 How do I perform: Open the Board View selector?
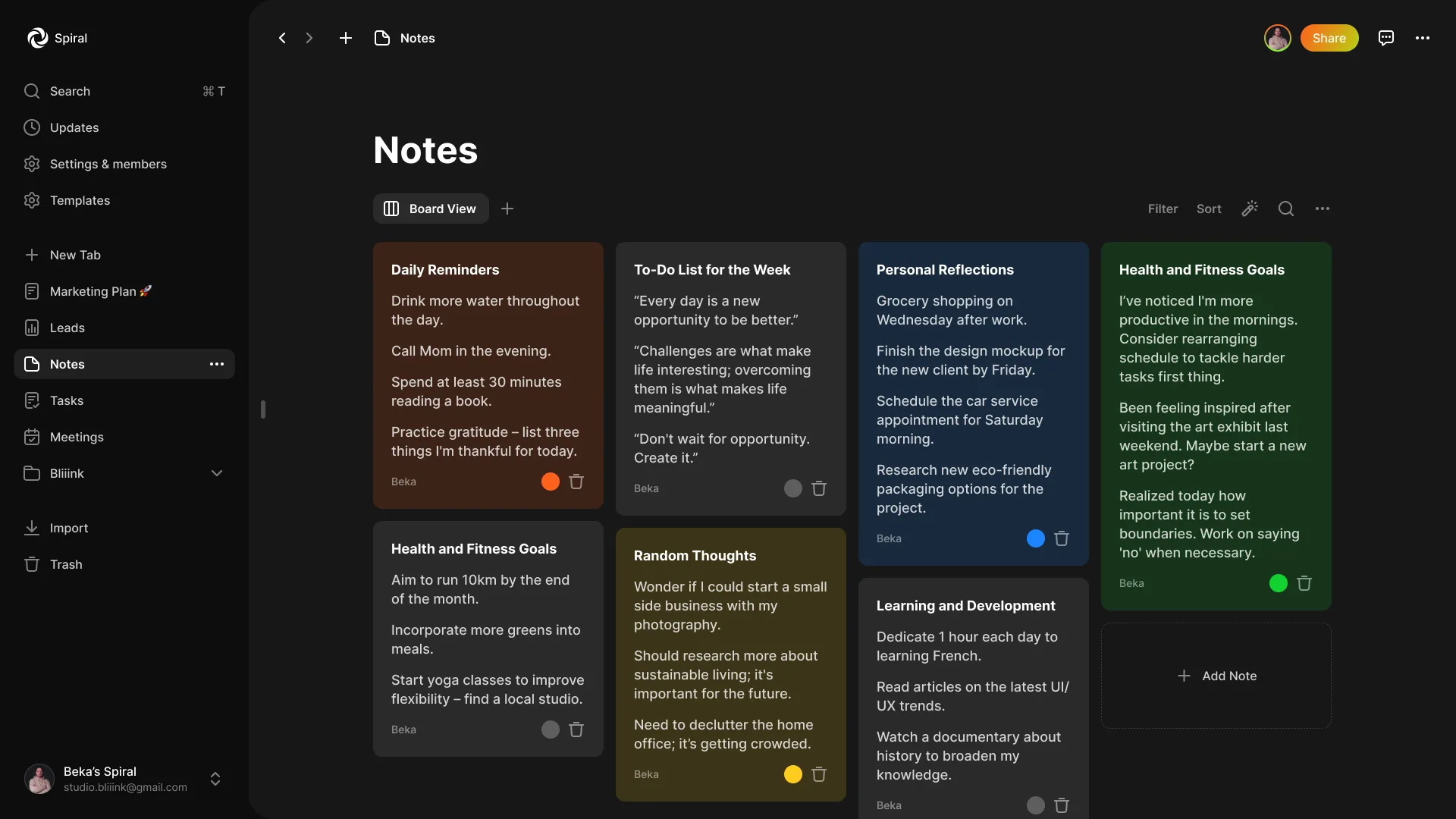pyautogui.click(x=430, y=209)
